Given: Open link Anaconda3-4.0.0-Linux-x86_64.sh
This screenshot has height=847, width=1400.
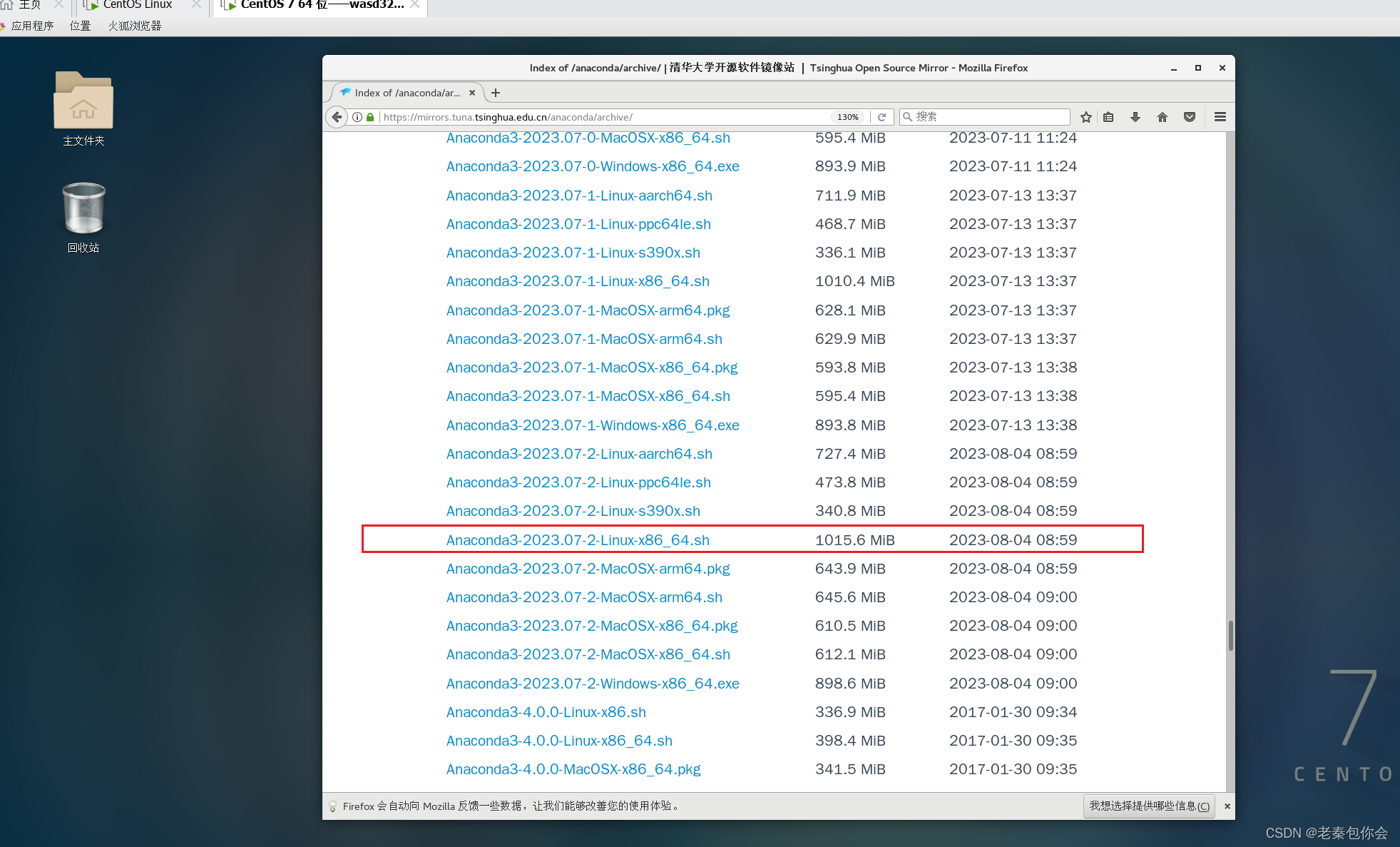Looking at the screenshot, I should pos(559,741).
